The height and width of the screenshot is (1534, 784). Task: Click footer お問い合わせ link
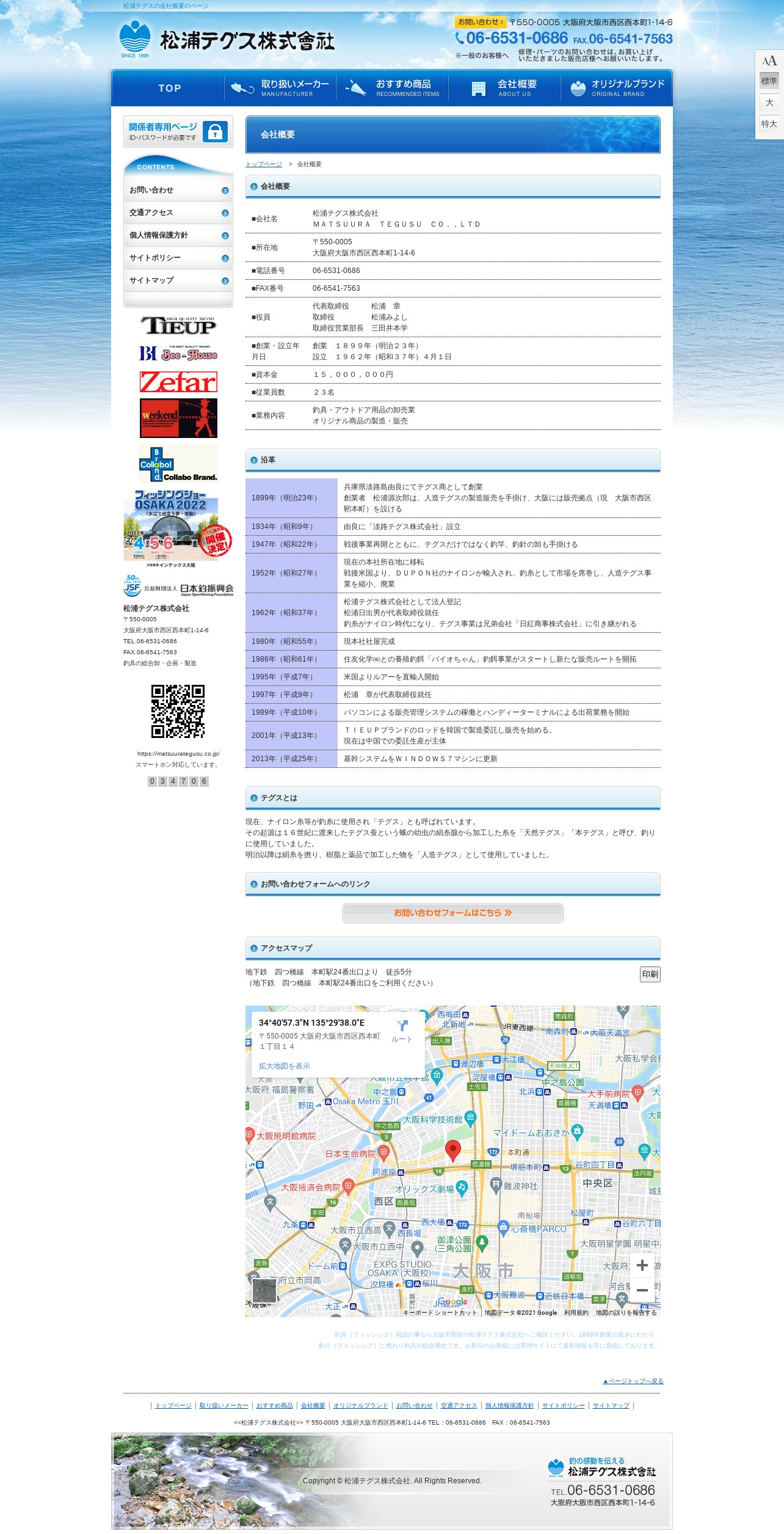click(415, 1405)
